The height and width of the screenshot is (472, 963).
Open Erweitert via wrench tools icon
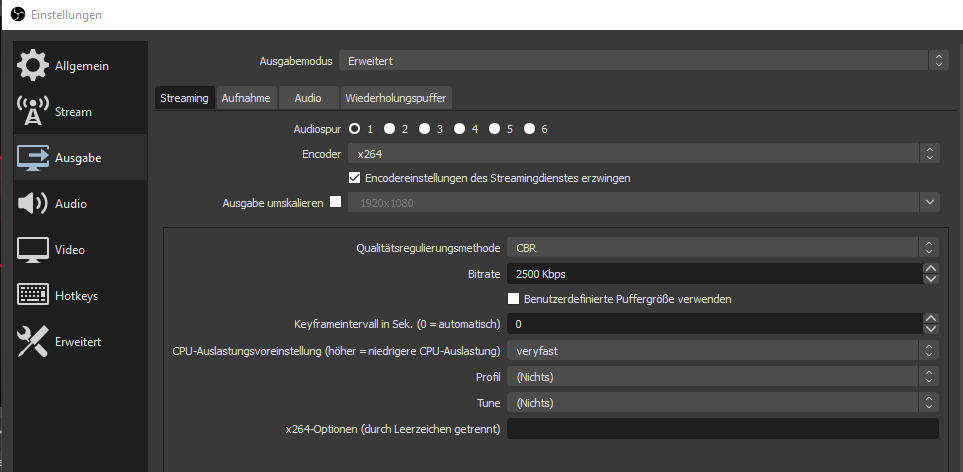click(33, 342)
